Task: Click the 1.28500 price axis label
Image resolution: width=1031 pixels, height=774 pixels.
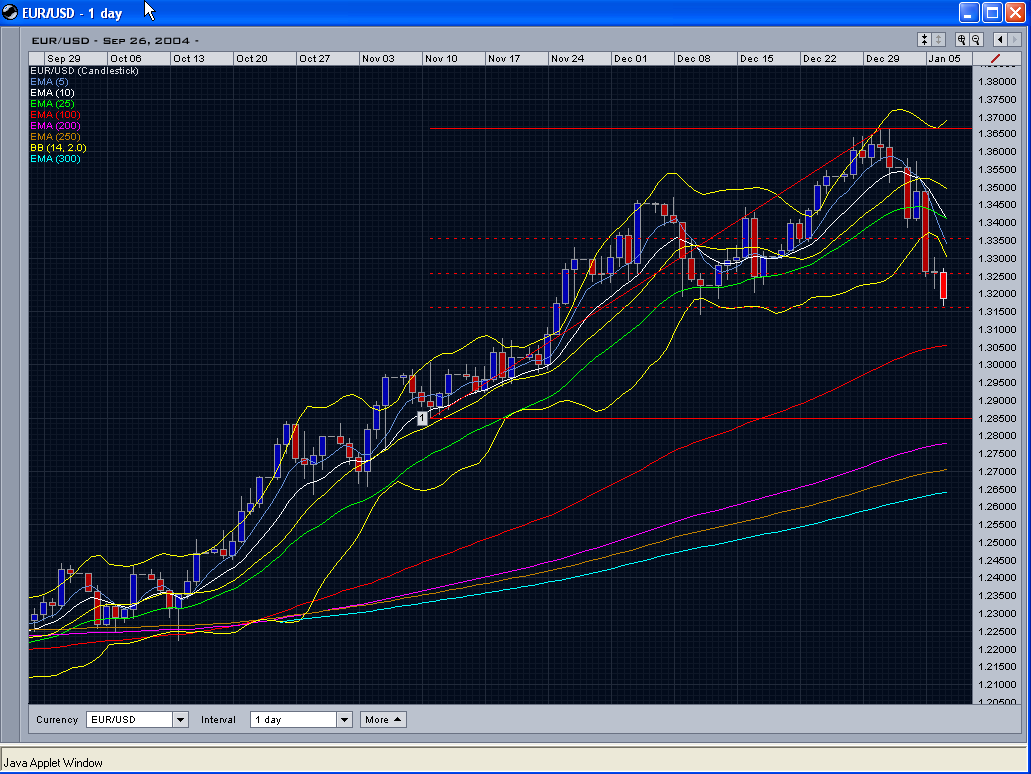Action: (997, 418)
